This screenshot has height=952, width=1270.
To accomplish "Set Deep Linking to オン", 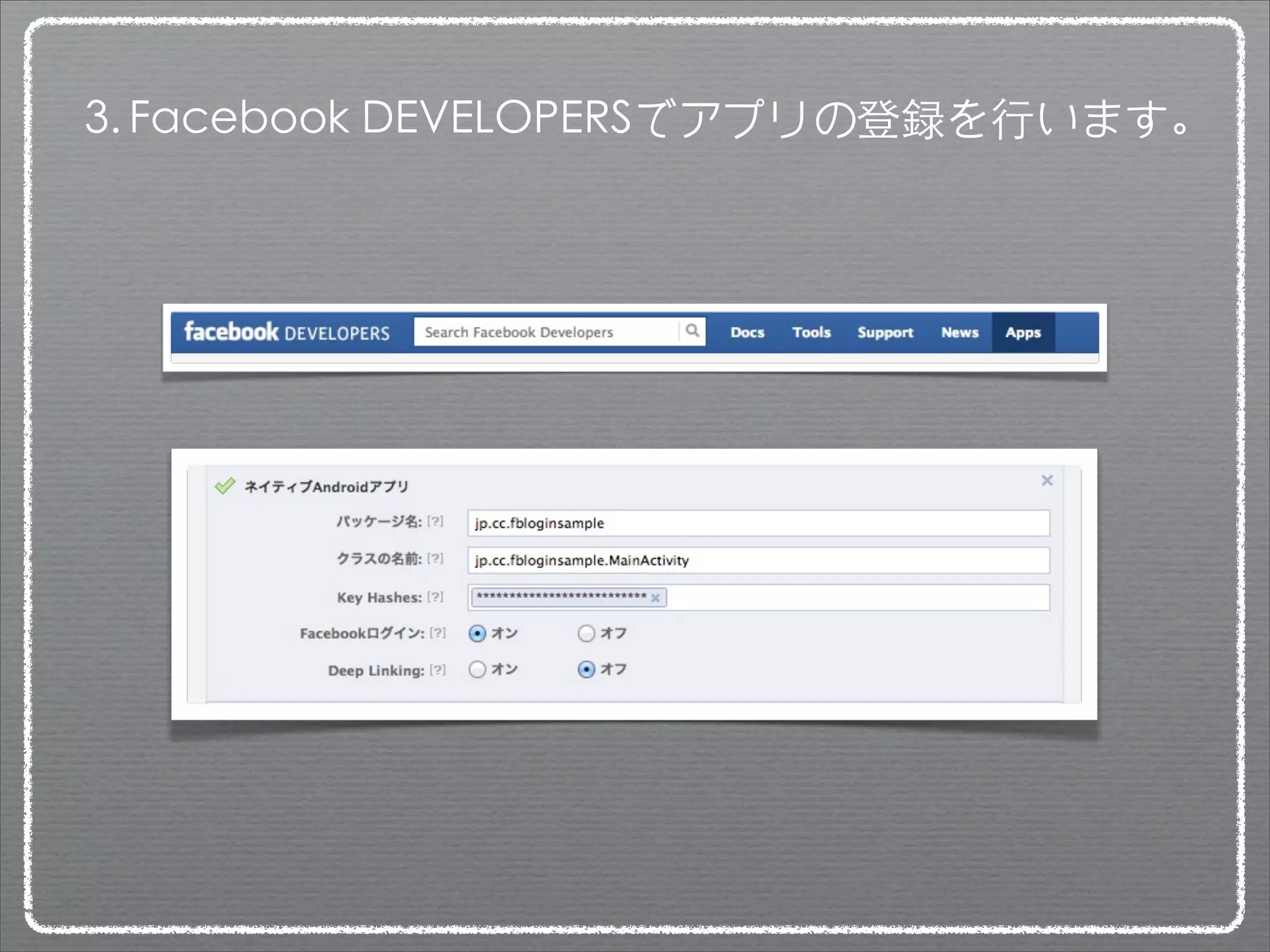I will tap(477, 669).
